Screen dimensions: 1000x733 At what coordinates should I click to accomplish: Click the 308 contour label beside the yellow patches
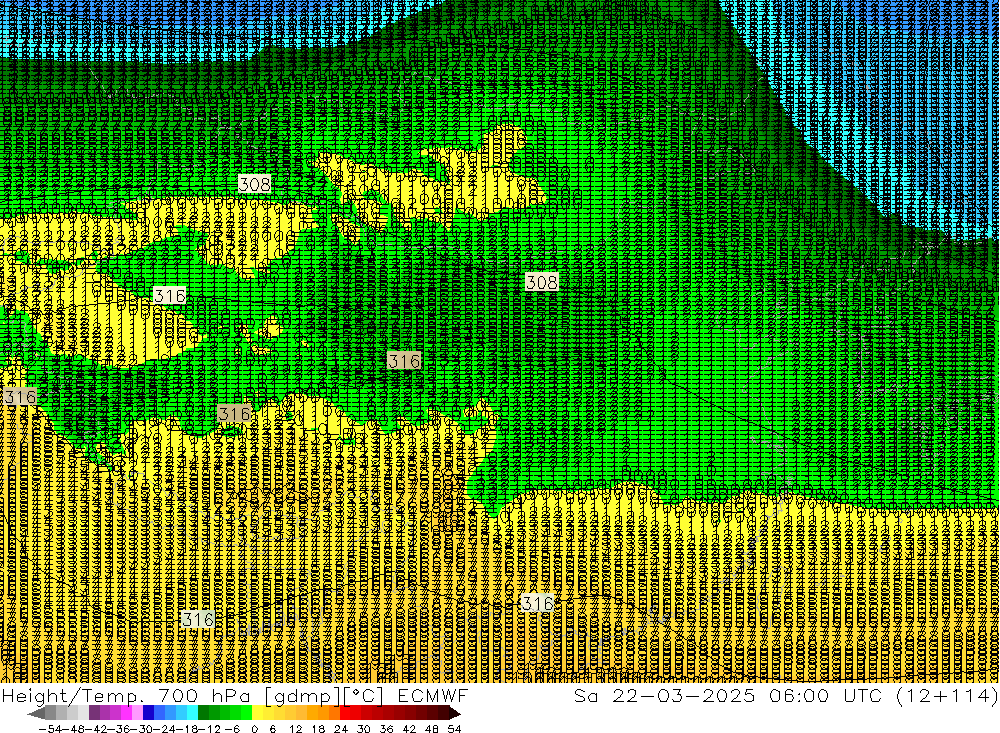(254, 184)
